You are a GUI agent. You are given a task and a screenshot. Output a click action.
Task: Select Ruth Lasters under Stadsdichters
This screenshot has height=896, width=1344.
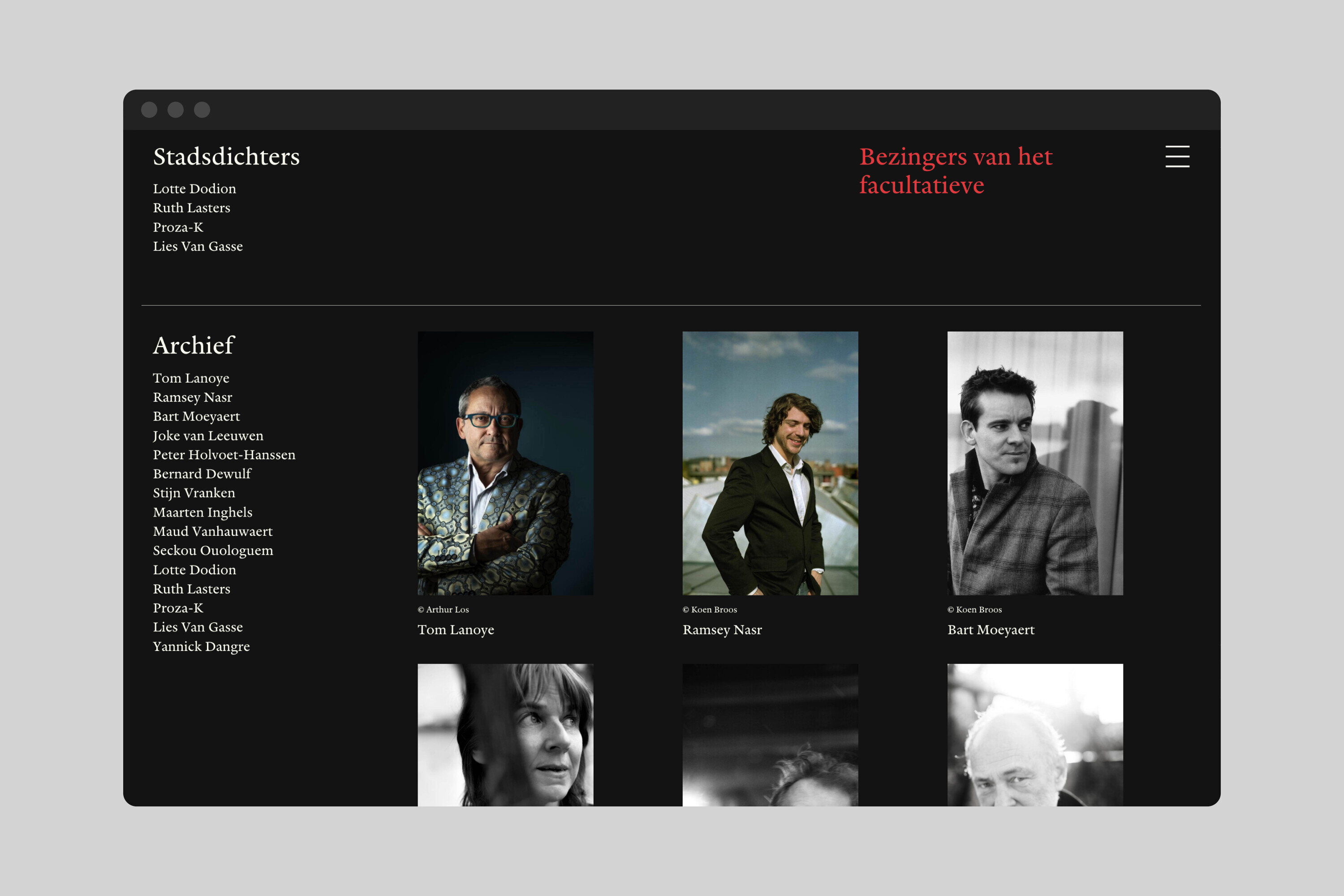tap(191, 208)
